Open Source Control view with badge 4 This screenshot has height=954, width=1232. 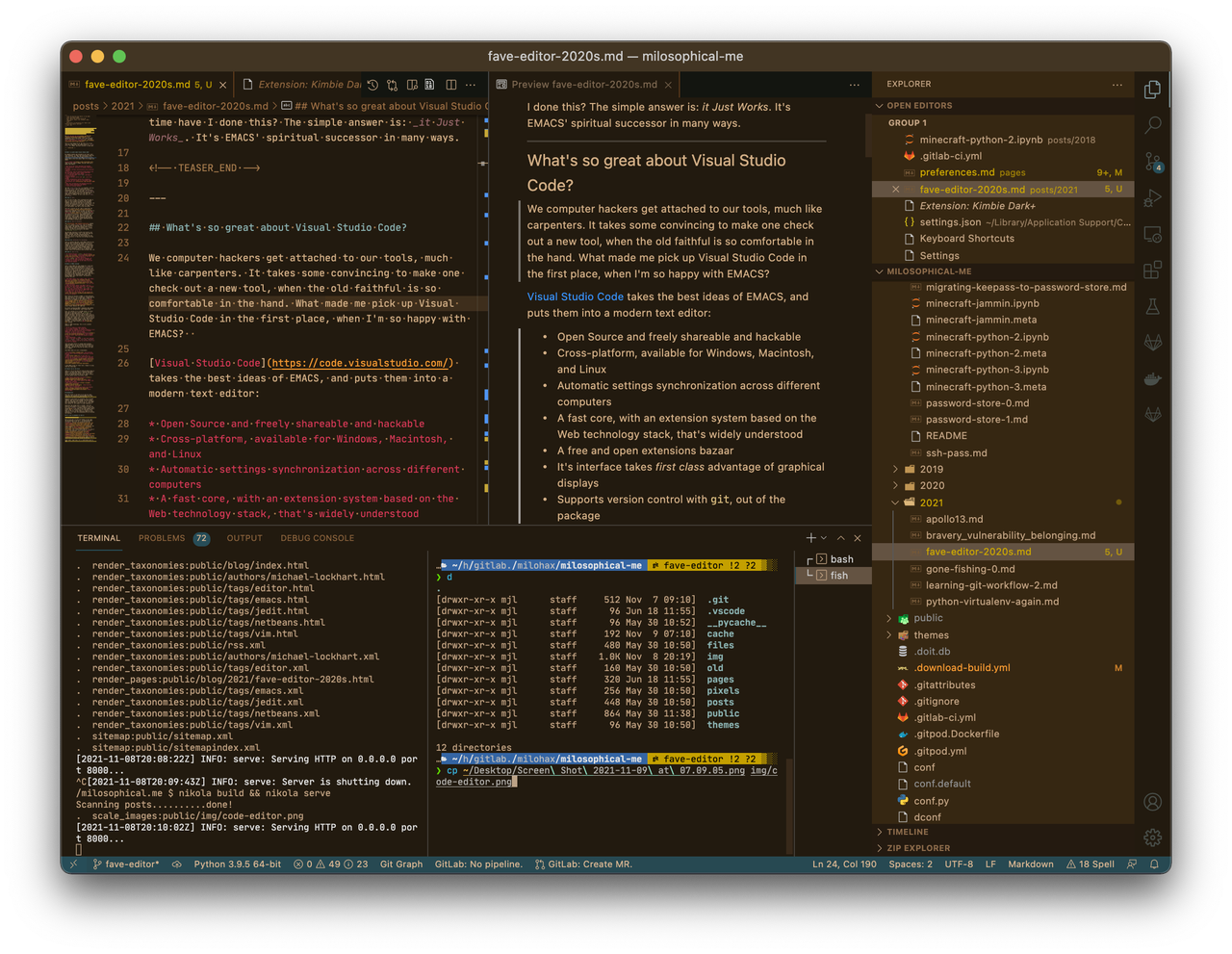(x=1152, y=162)
